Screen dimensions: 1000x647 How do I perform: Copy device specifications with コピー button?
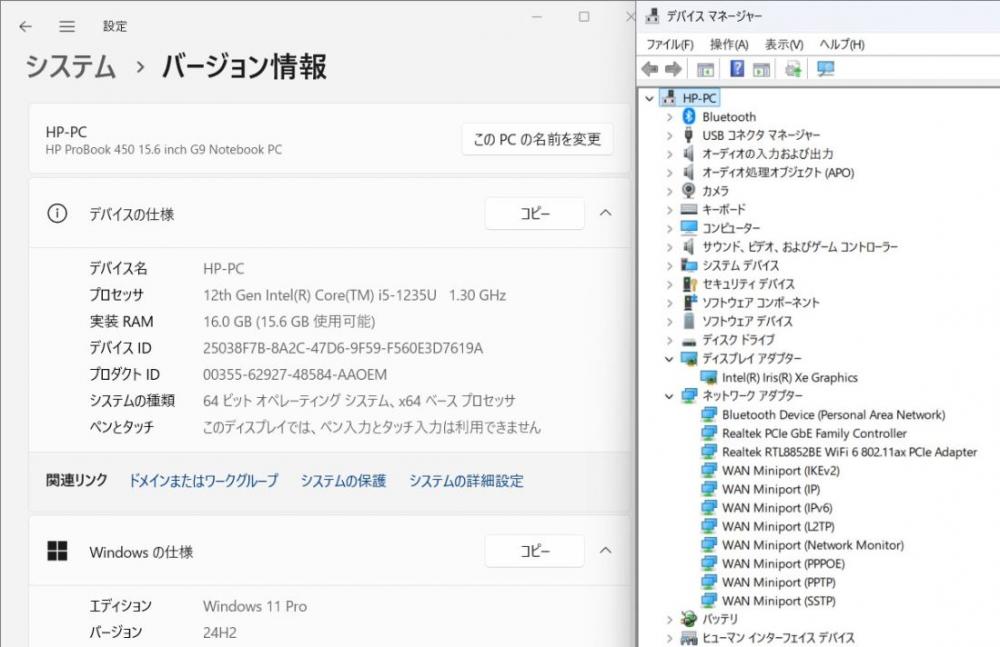tap(534, 213)
